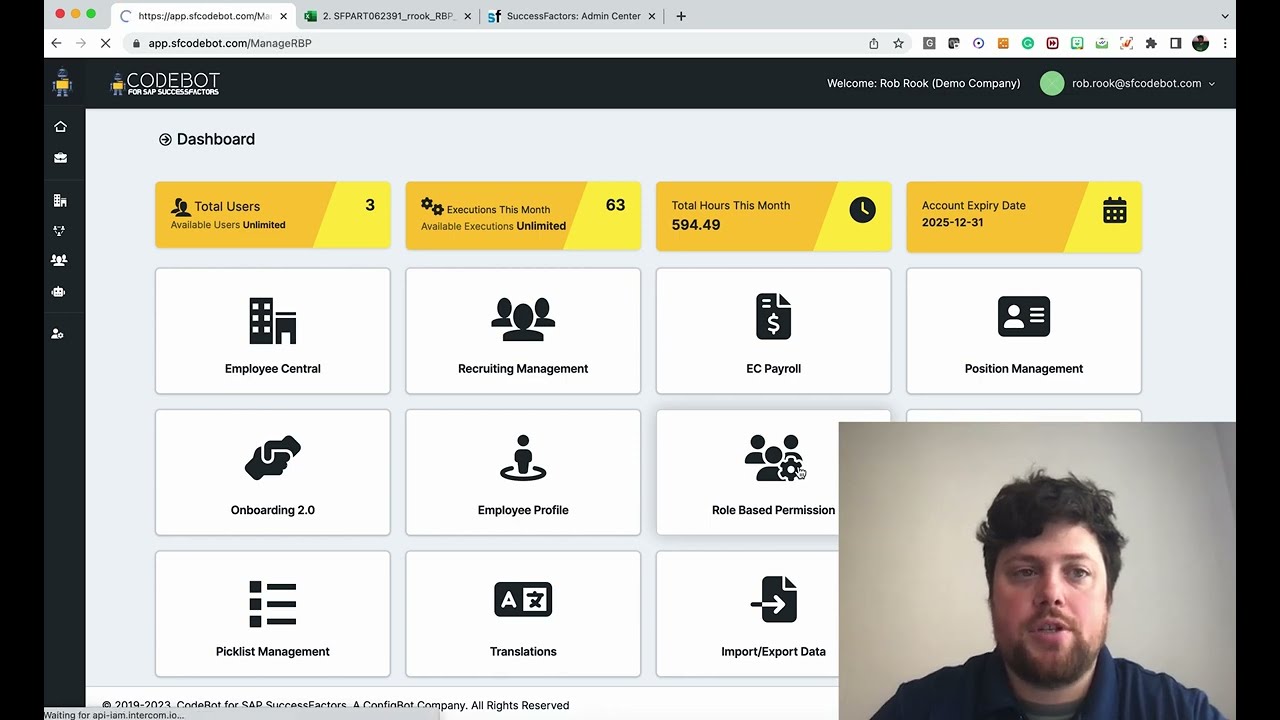
Task: Open the EC Payroll module tile
Action: [773, 331]
